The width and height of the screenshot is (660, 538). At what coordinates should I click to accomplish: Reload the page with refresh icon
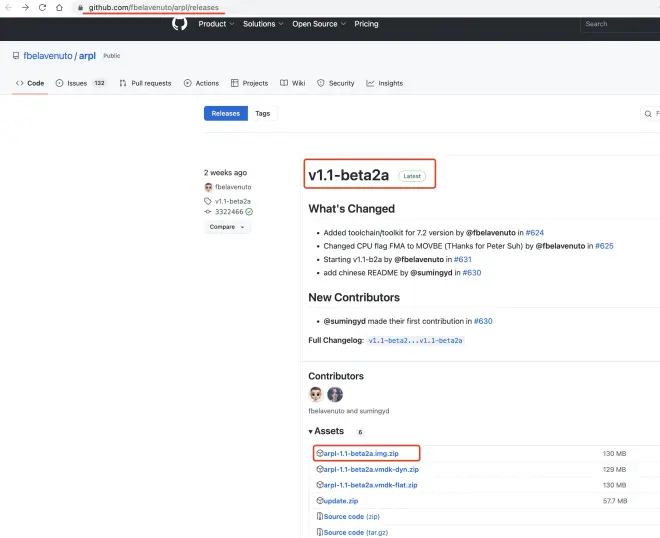42,8
